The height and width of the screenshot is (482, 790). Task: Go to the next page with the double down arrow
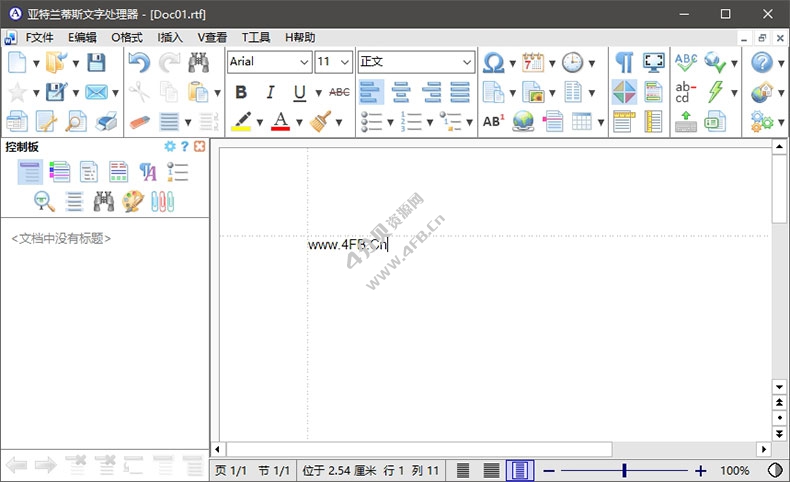click(x=779, y=434)
